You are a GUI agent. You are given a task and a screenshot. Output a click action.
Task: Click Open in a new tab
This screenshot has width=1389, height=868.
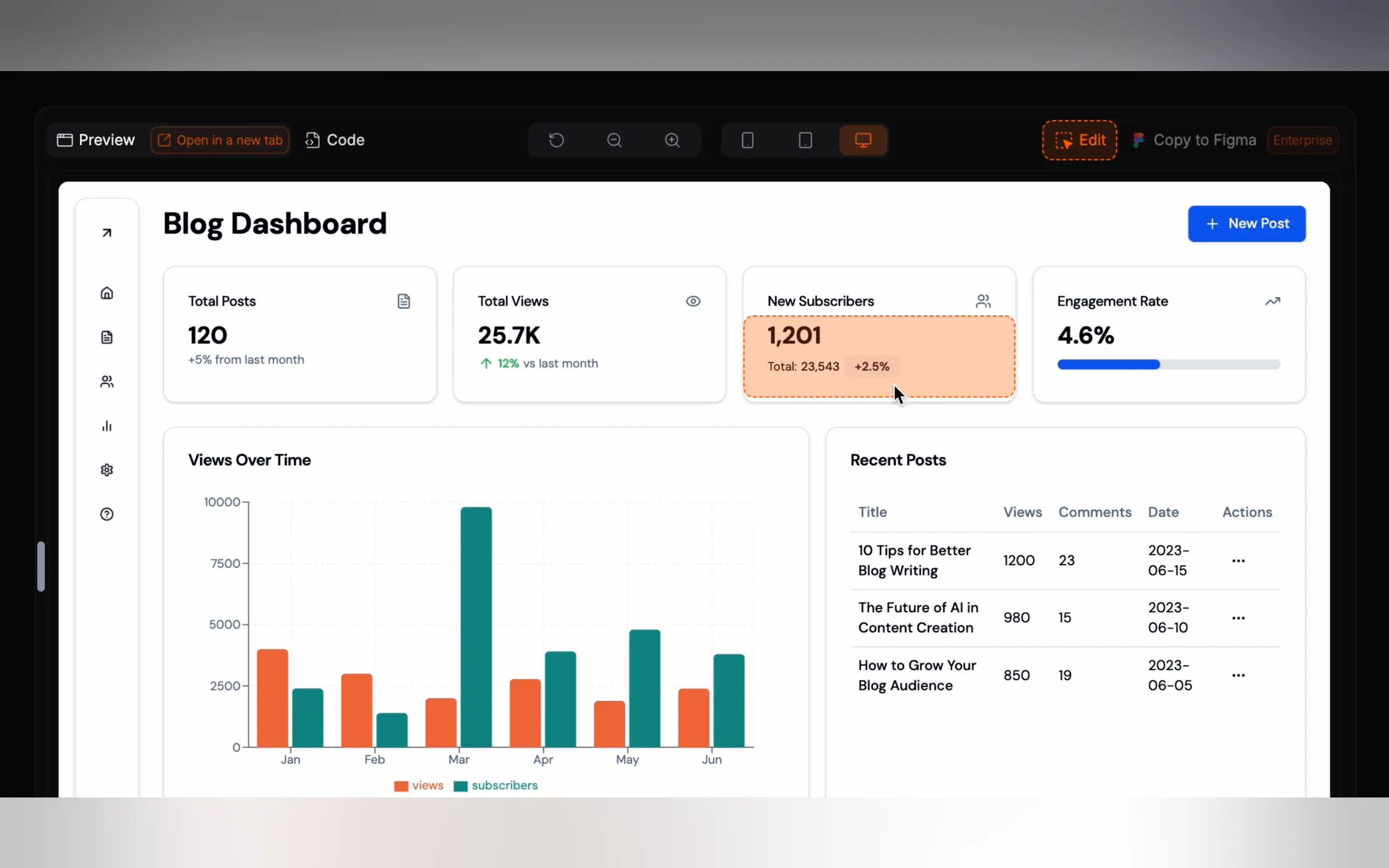pyautogui.click(x=220, y=140)
